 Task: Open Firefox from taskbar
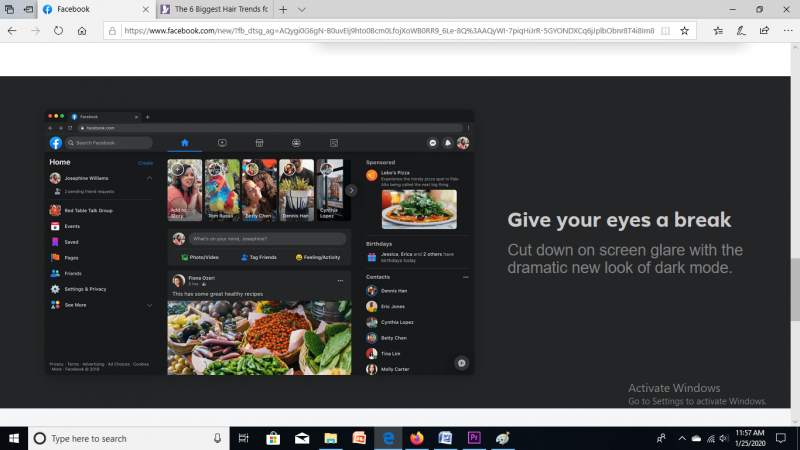pos(417,438)
